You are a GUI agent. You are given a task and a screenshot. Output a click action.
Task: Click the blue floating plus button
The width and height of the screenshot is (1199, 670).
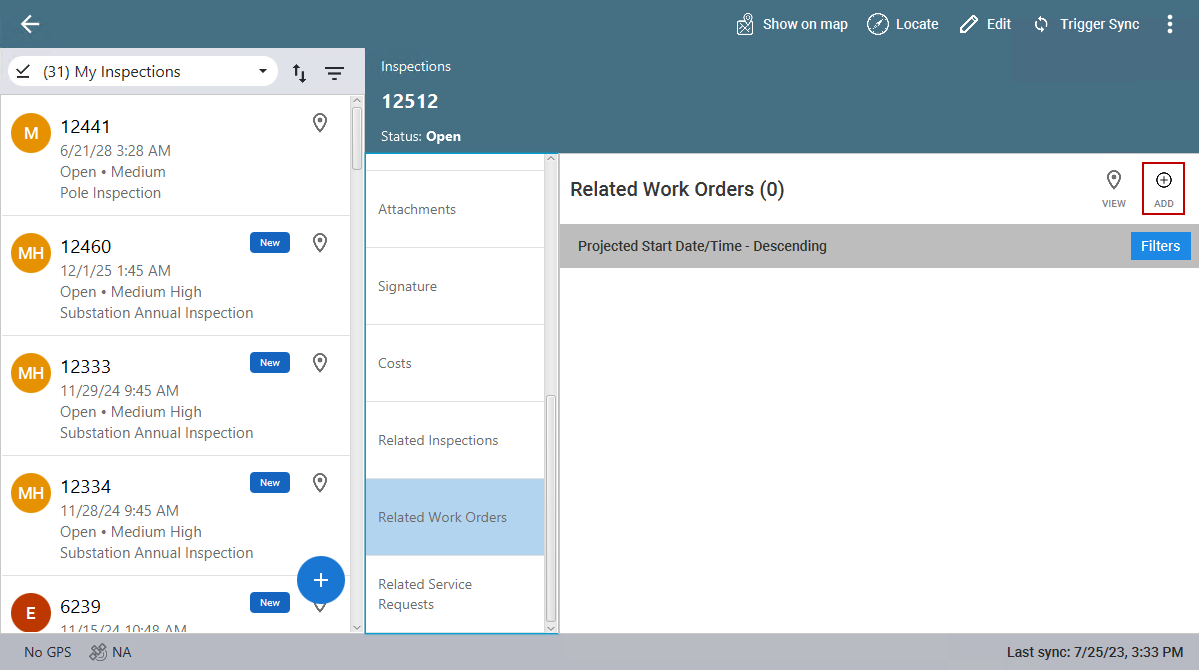321,580
